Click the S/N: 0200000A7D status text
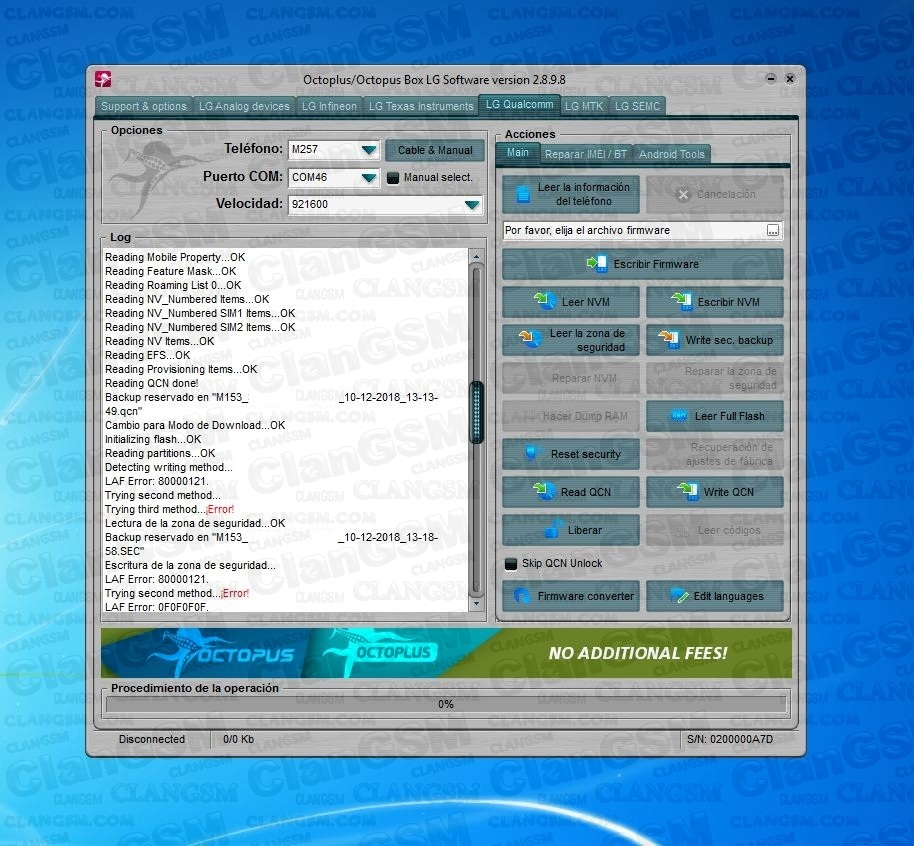The height and width of the screenshot is (846, 914). (730, 739)
